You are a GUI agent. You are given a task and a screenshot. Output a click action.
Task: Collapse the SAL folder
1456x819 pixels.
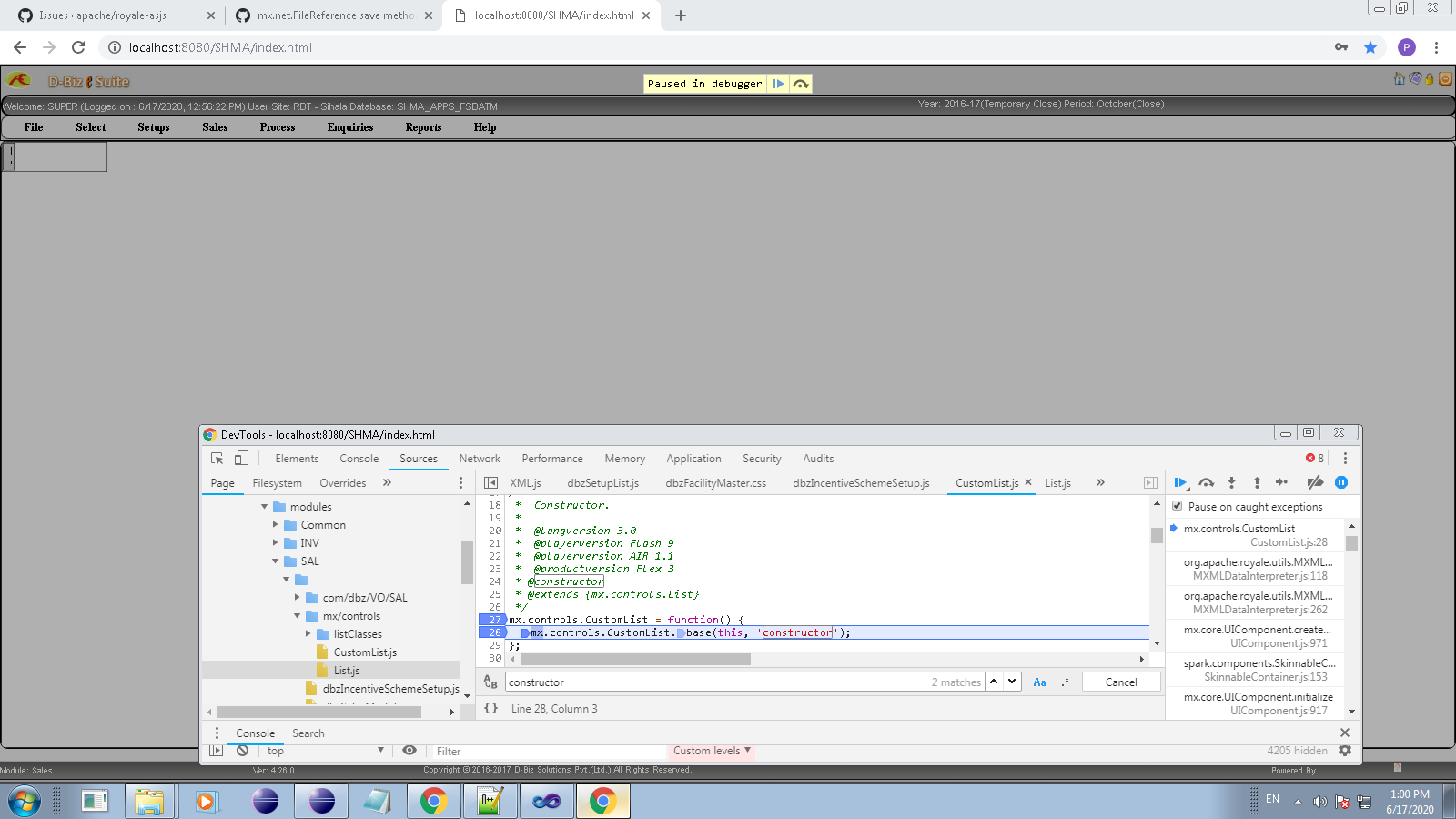click(x=276, y=561)
